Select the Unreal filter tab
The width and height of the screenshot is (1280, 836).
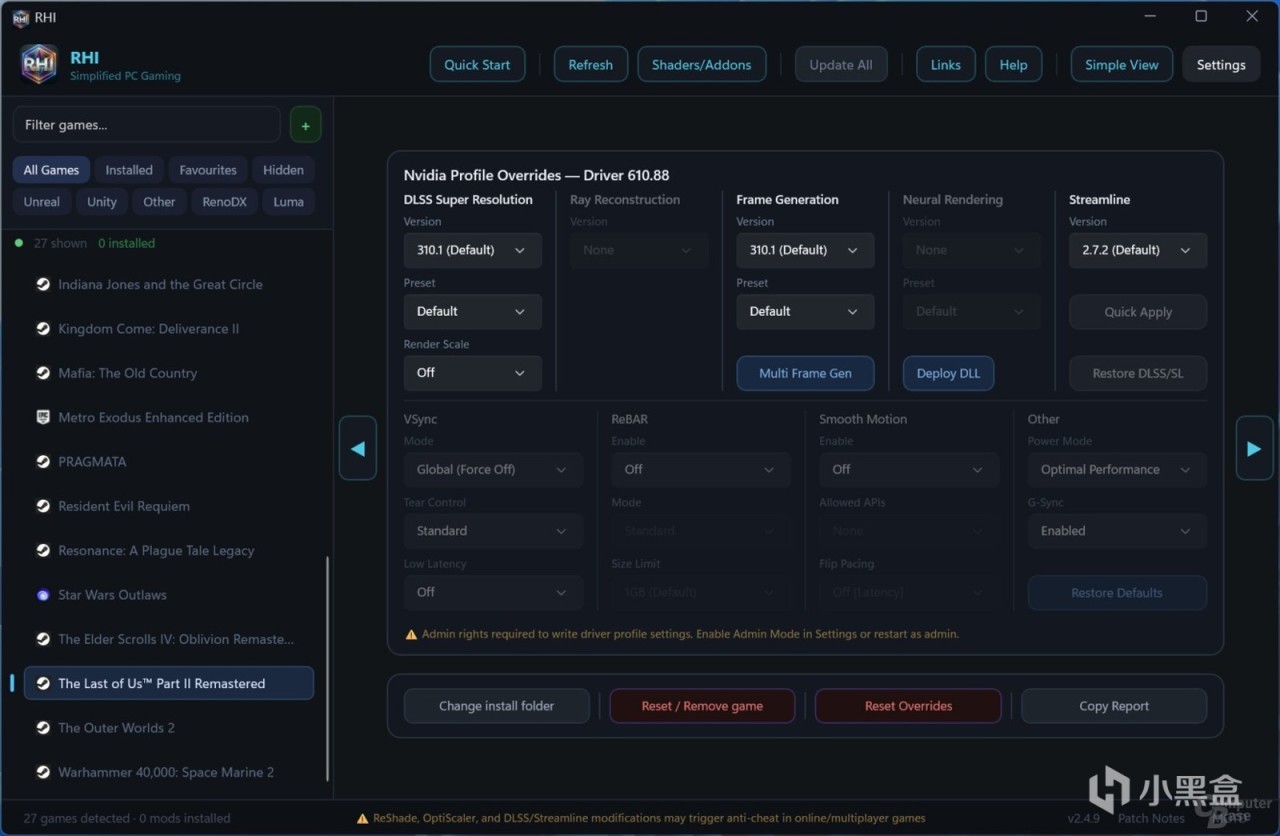click(x=41, y=201)
